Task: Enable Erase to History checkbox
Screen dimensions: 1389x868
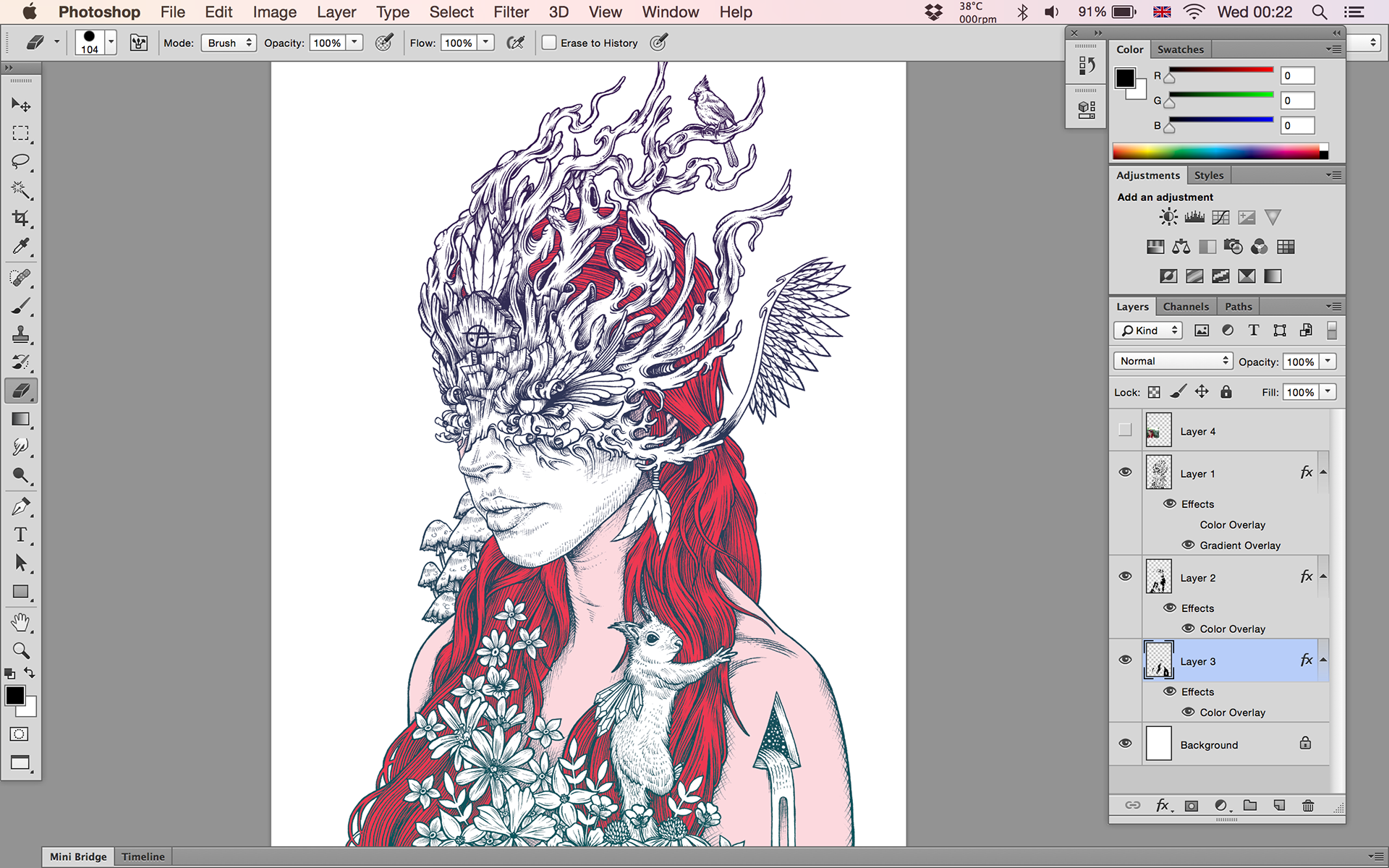Action: click(x=549, y=43)
